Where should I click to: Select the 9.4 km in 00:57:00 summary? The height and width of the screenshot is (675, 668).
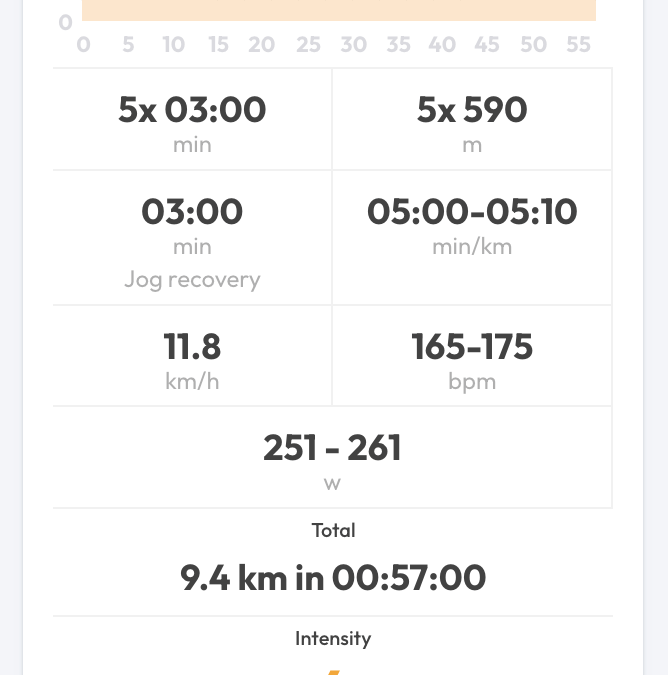(333, 577)
